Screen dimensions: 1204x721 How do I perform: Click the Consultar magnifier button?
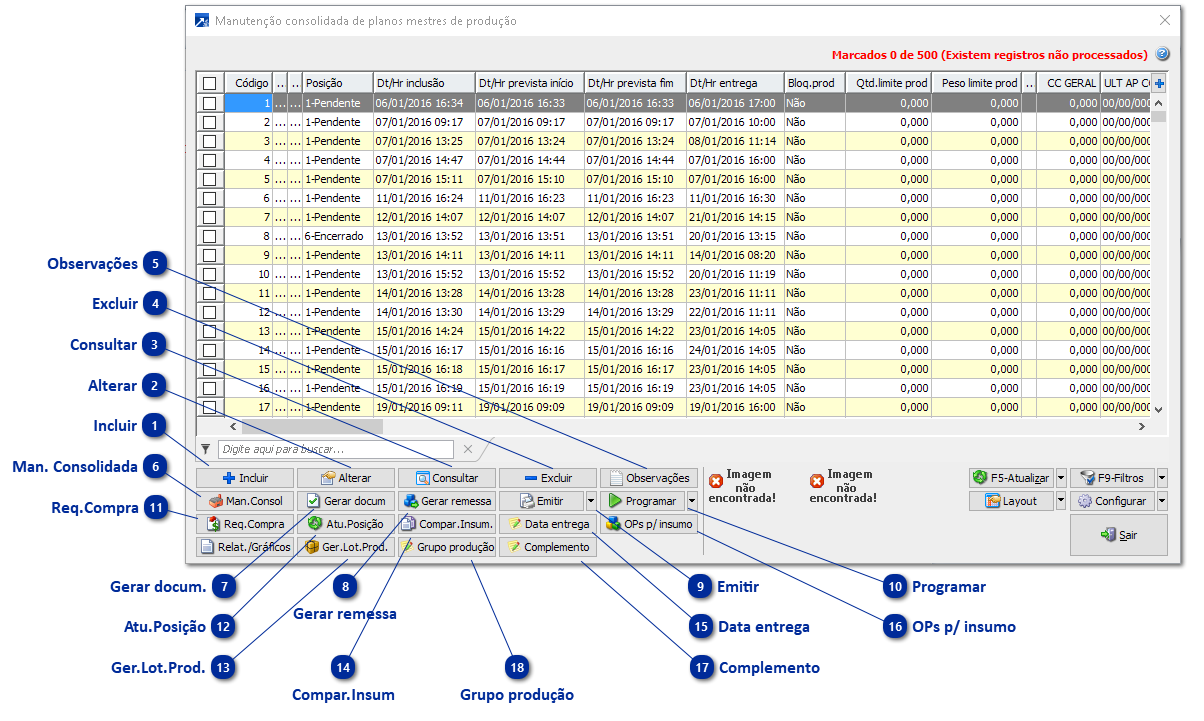[x=447, y=478]
